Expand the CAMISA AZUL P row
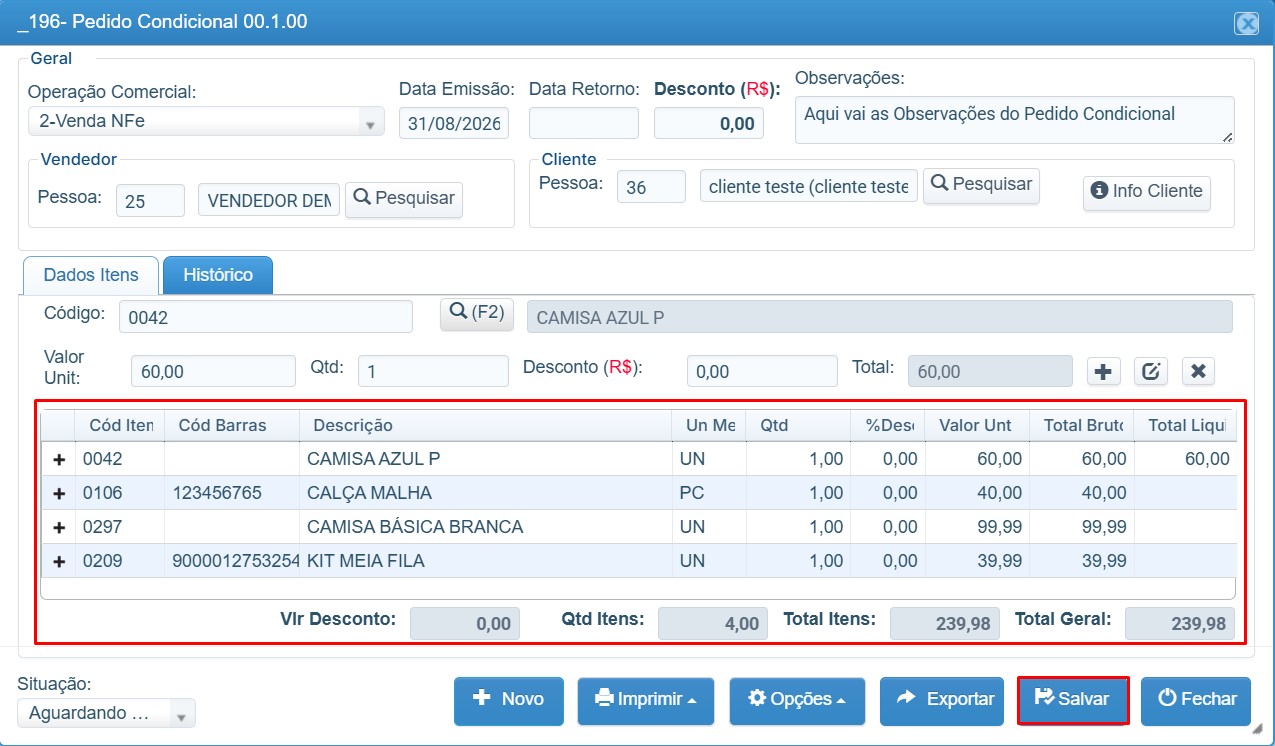The height and width of the screenshot is (746, 1275). click(x=59, y=459)
